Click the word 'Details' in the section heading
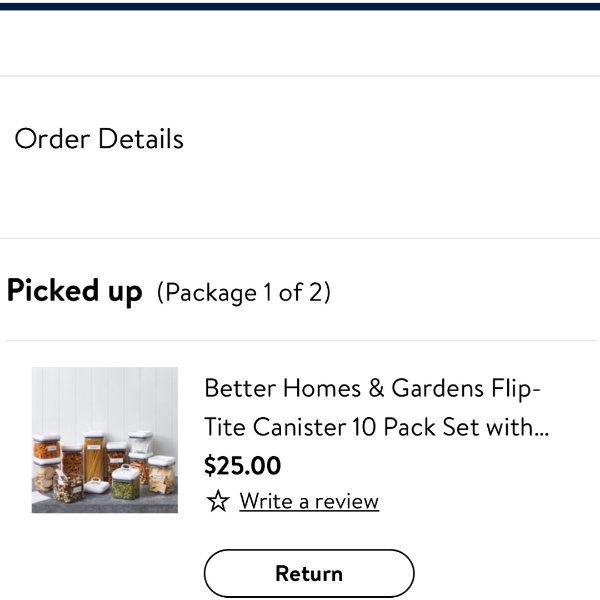The width and height of the screenshot is (600, 600). 141,139
